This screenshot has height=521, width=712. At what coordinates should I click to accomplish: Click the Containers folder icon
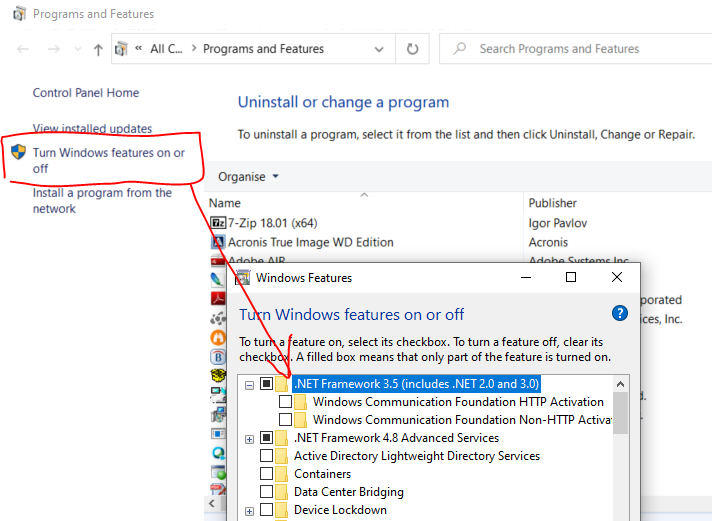pyautogui.click(x=281, y=474)
